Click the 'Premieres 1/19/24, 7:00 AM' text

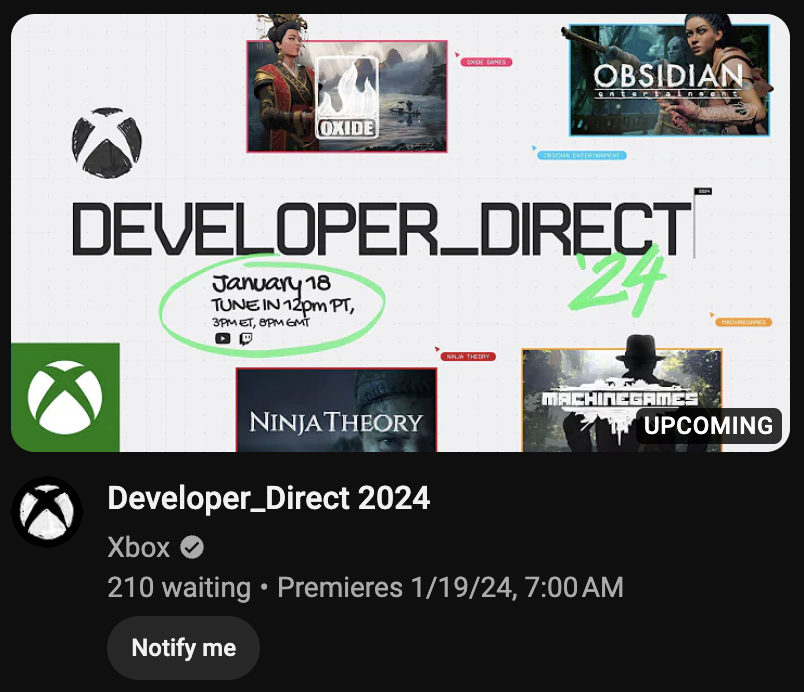[450, 587]
